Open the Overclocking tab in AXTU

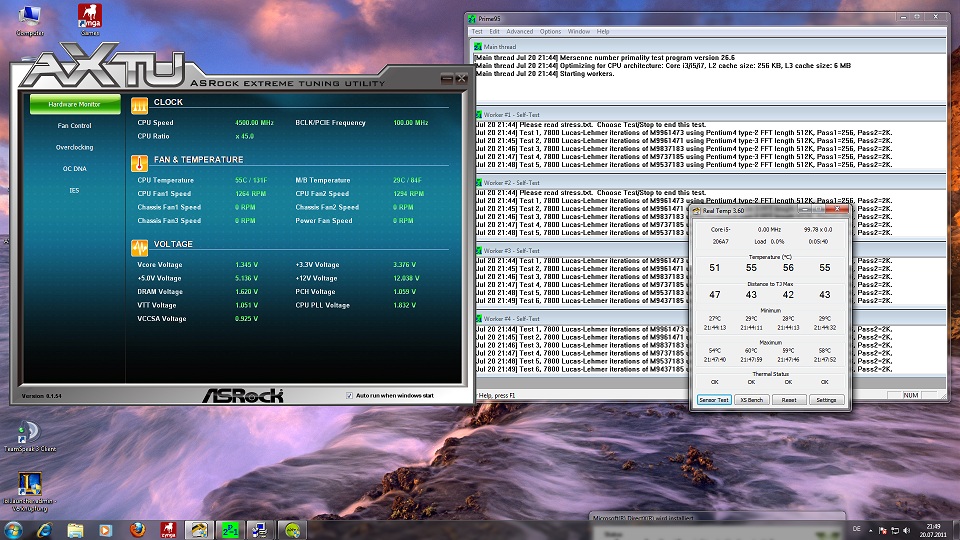[x=75, y=147]
